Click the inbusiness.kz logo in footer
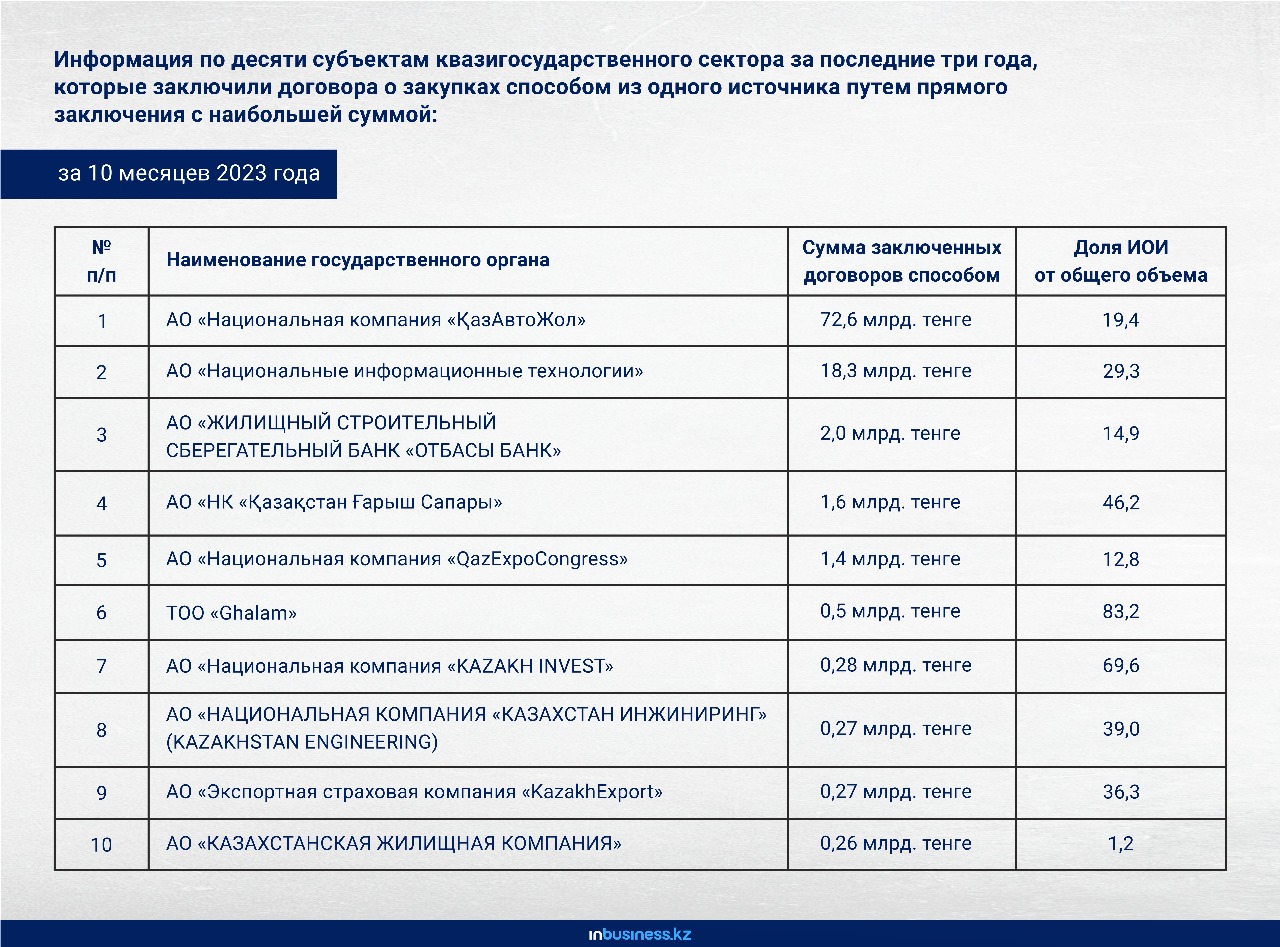Screen dimensions: 1280x947 coord(639,935)
